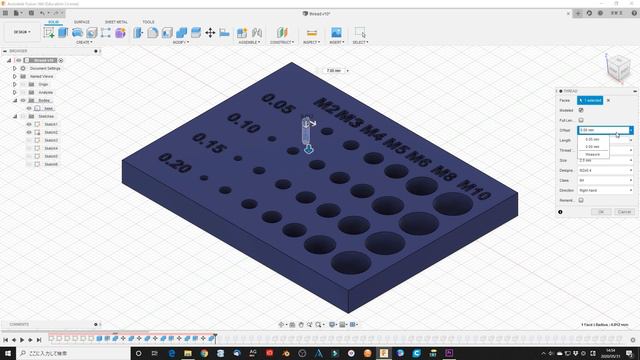Toggle visibility of Sketch3
Image resolution: width=640 pixels, height=360 pixels.
pos(29,140)
